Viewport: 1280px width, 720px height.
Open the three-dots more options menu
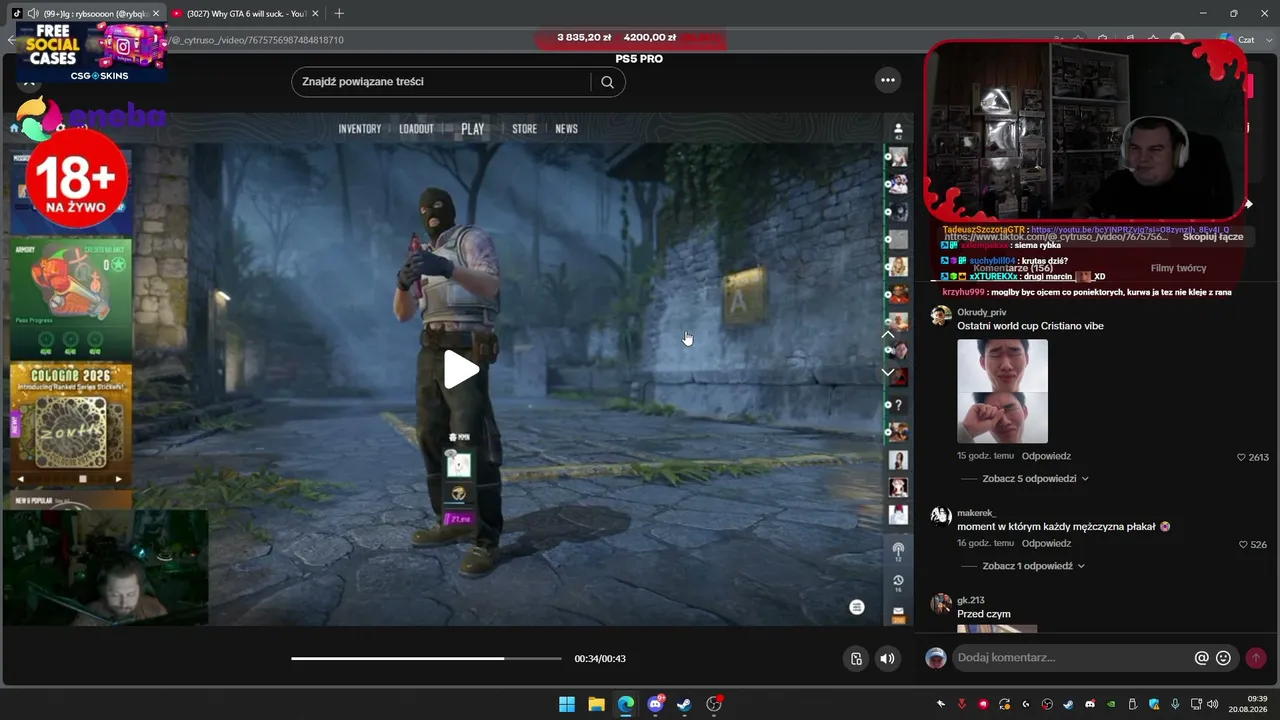click(887, 80)
